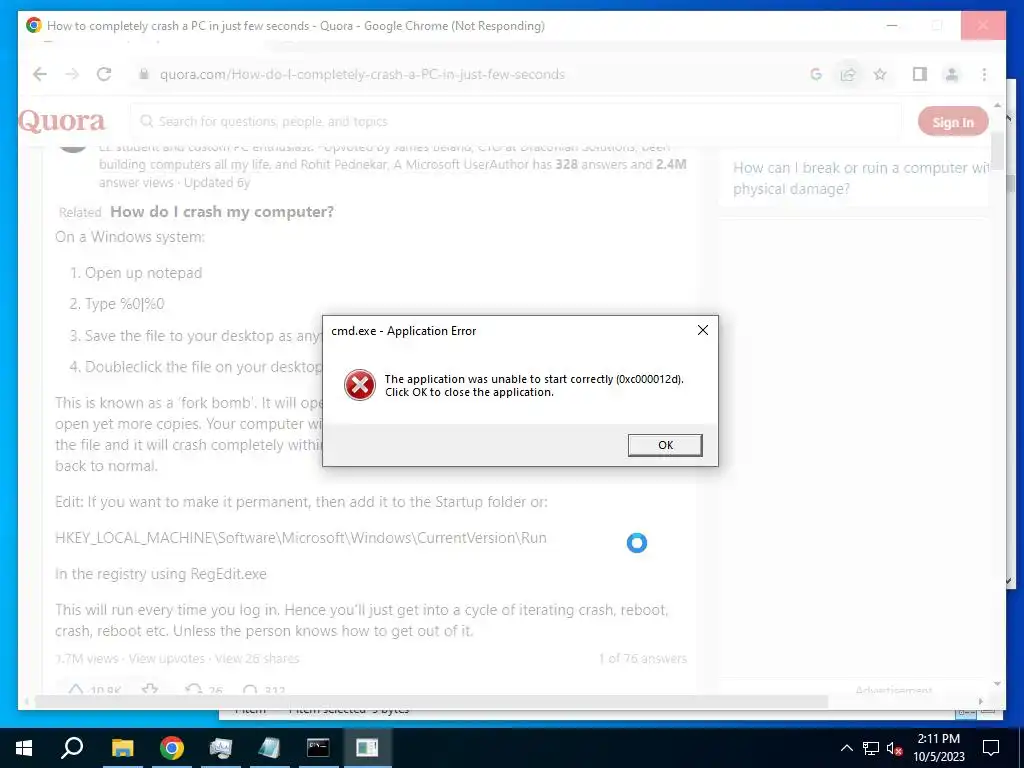Open 'How do I crash my computer?' link
The image size is (1024, 768).
(222, 212)
